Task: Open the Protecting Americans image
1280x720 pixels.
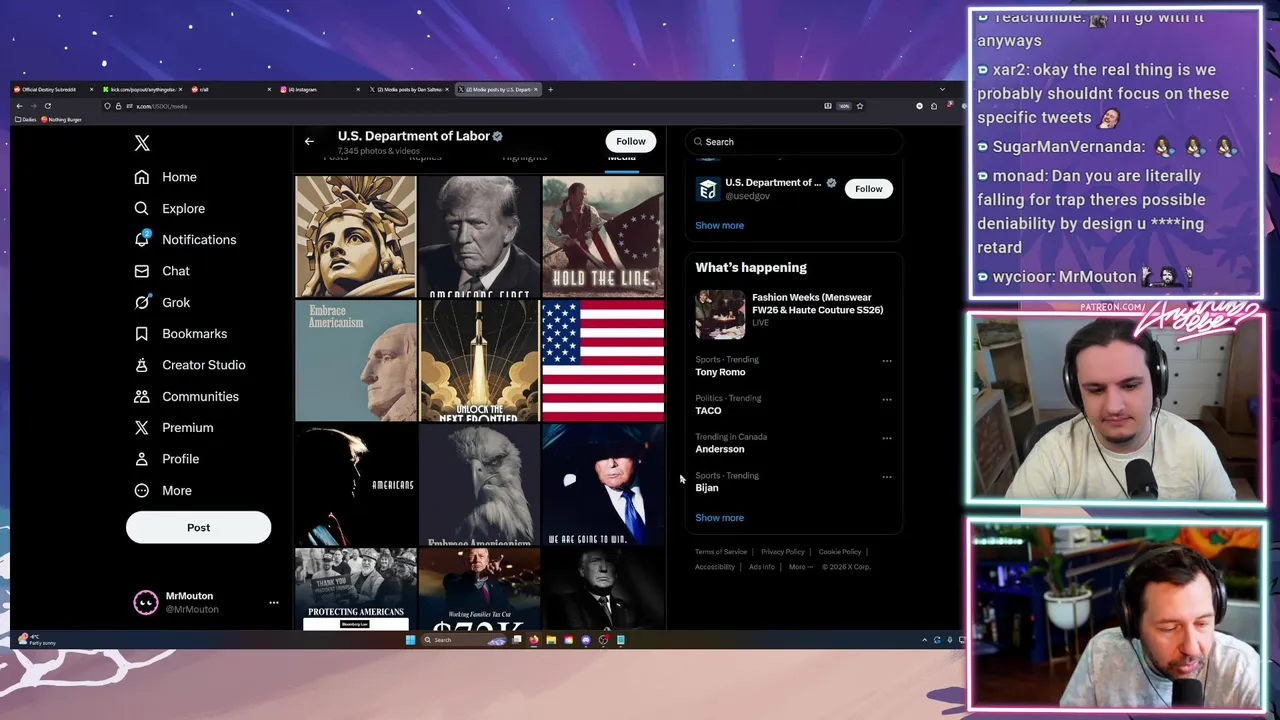Action: point(356,589)
